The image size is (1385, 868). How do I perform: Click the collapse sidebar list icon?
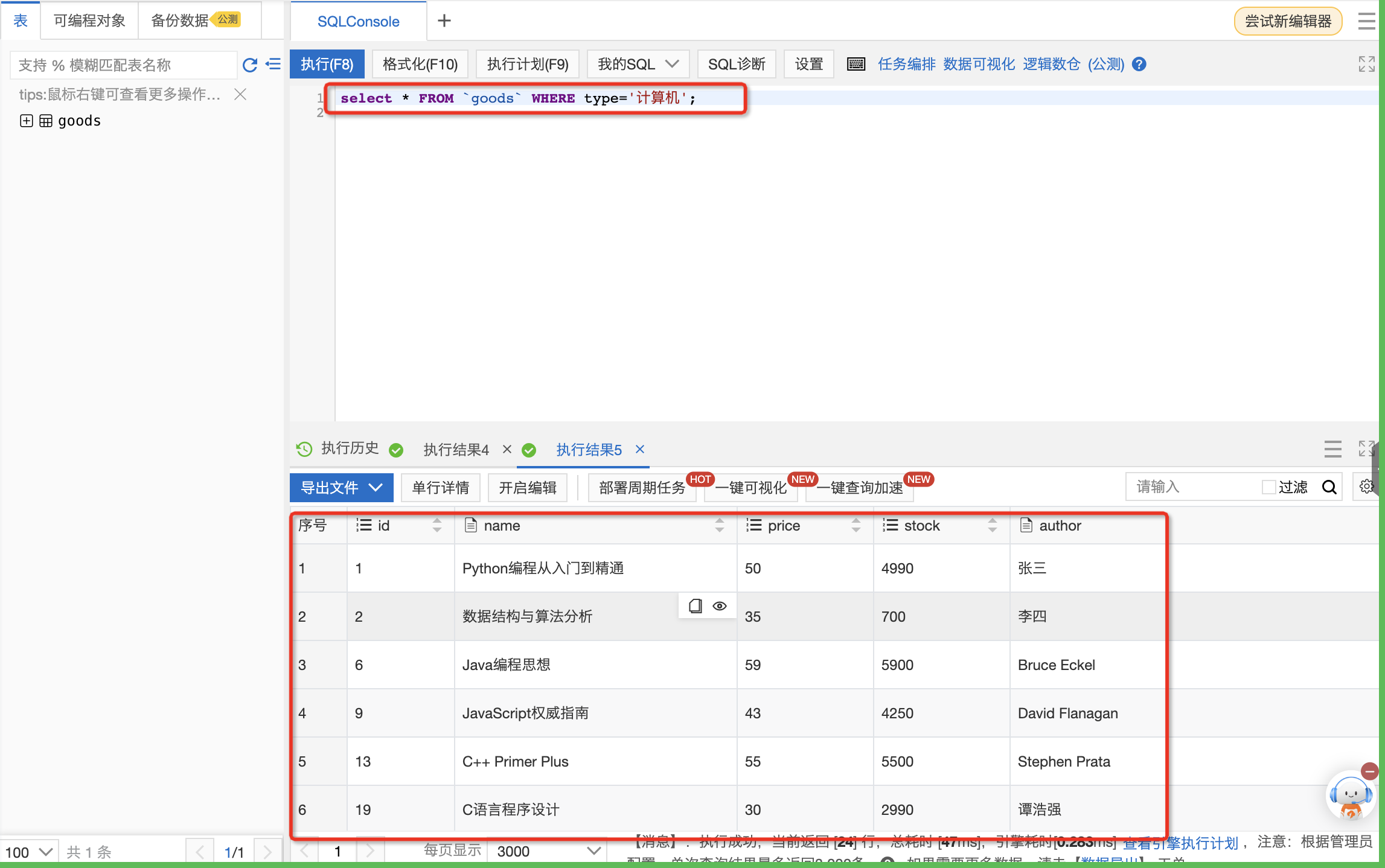click(x=273, y=64)
